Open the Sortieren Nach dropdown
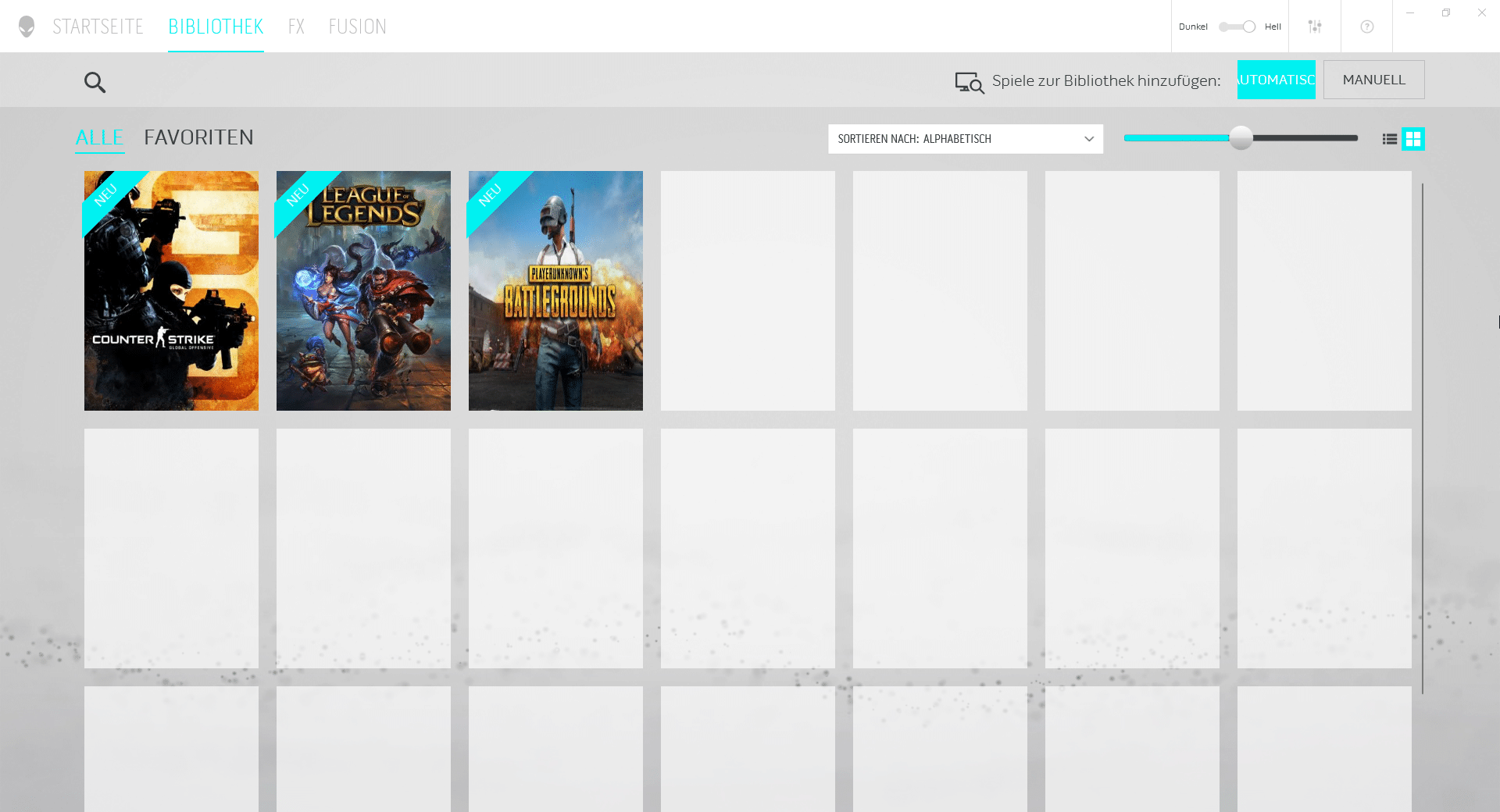This screenshot has height=812, width=1500. click(x=953, y=139)
